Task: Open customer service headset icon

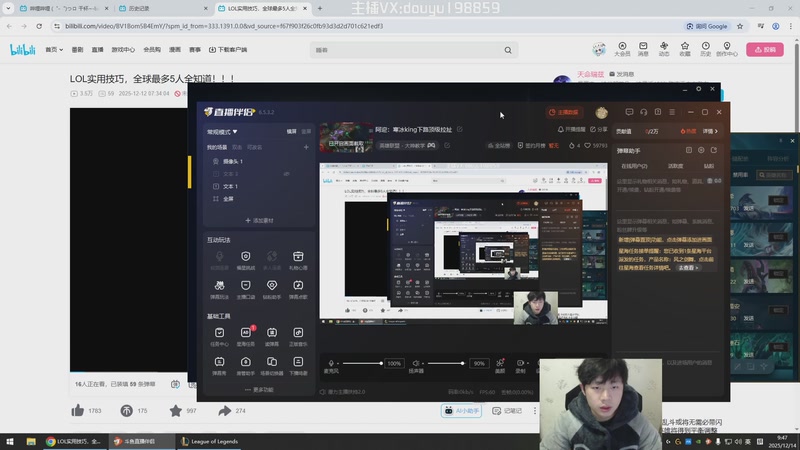Action: 643,112
